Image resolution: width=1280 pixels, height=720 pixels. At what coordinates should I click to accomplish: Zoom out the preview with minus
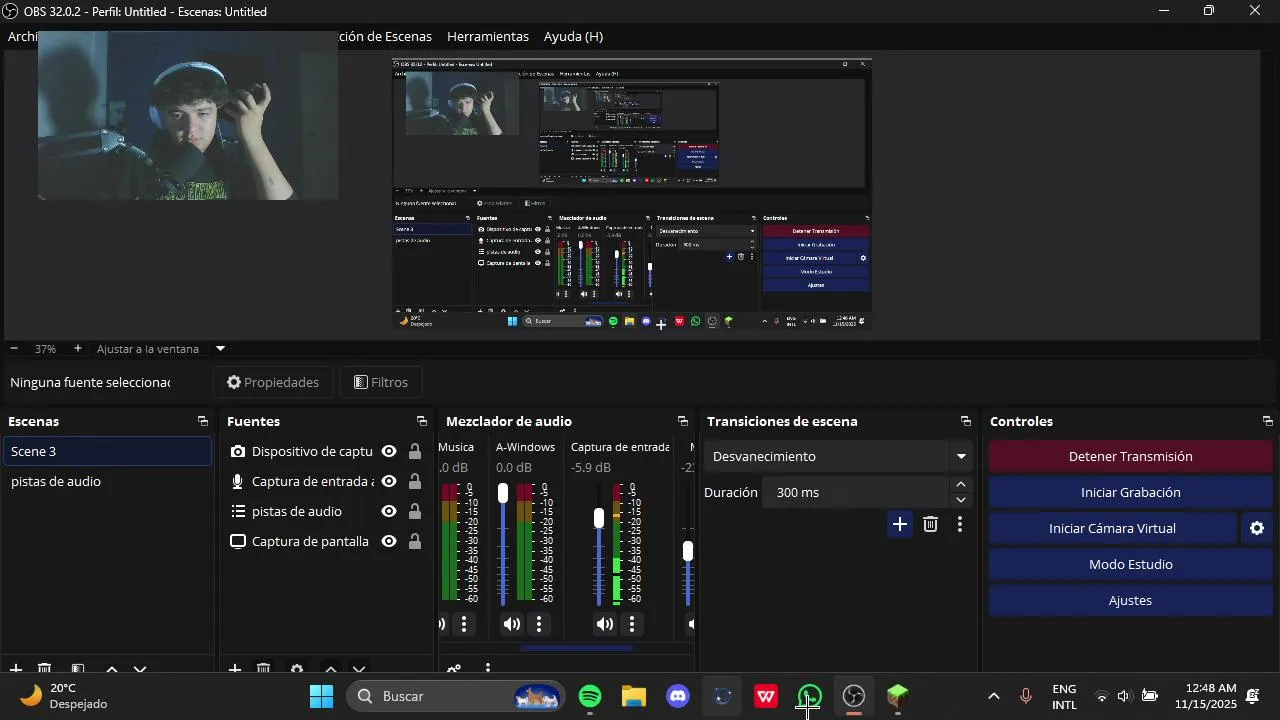click(x=14, y=349)
